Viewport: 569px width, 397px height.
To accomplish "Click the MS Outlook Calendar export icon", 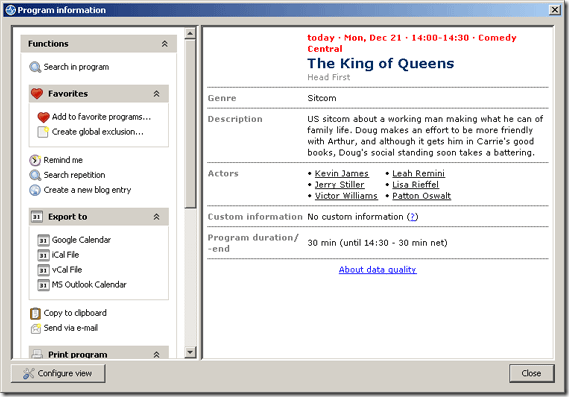I will pyautogui.click(x=43, y=285).
